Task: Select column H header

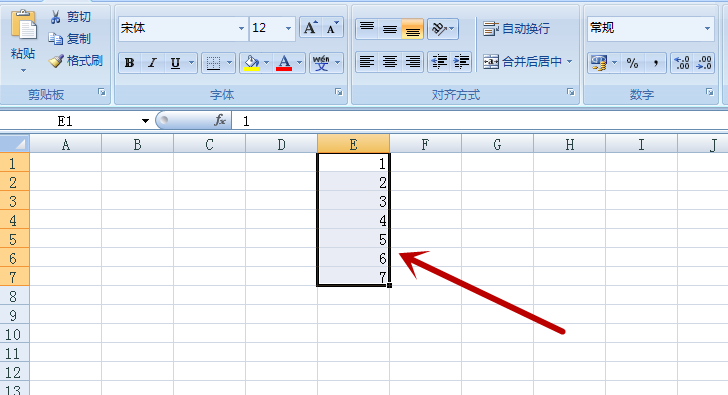Action: (x=569, y=144)
